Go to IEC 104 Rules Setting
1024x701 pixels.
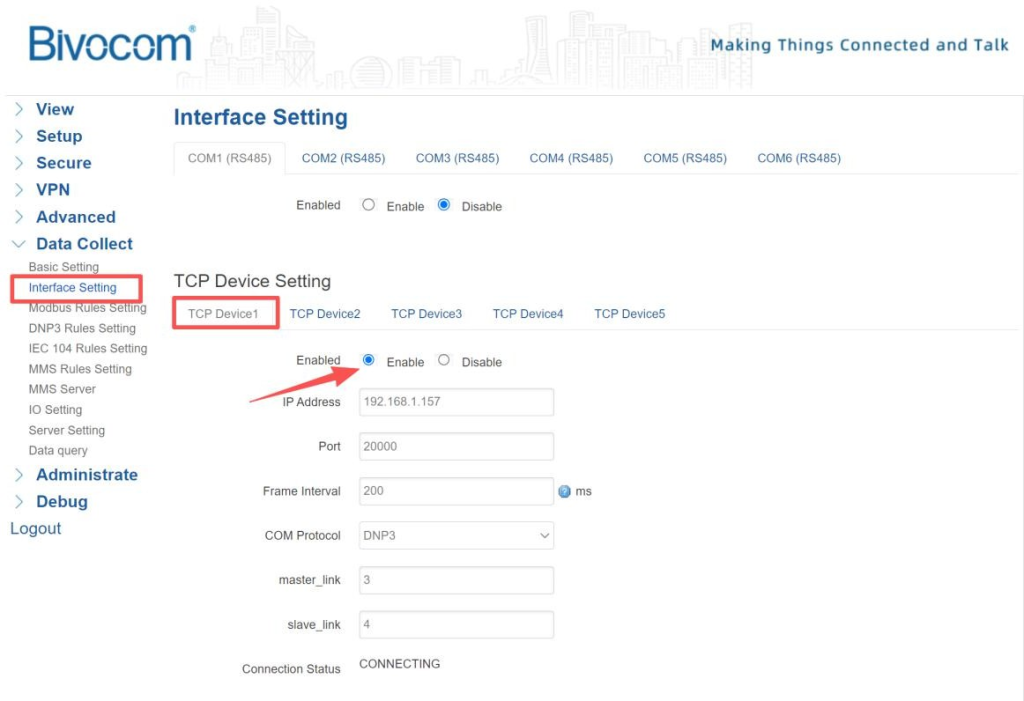click(x=87, y=349)
